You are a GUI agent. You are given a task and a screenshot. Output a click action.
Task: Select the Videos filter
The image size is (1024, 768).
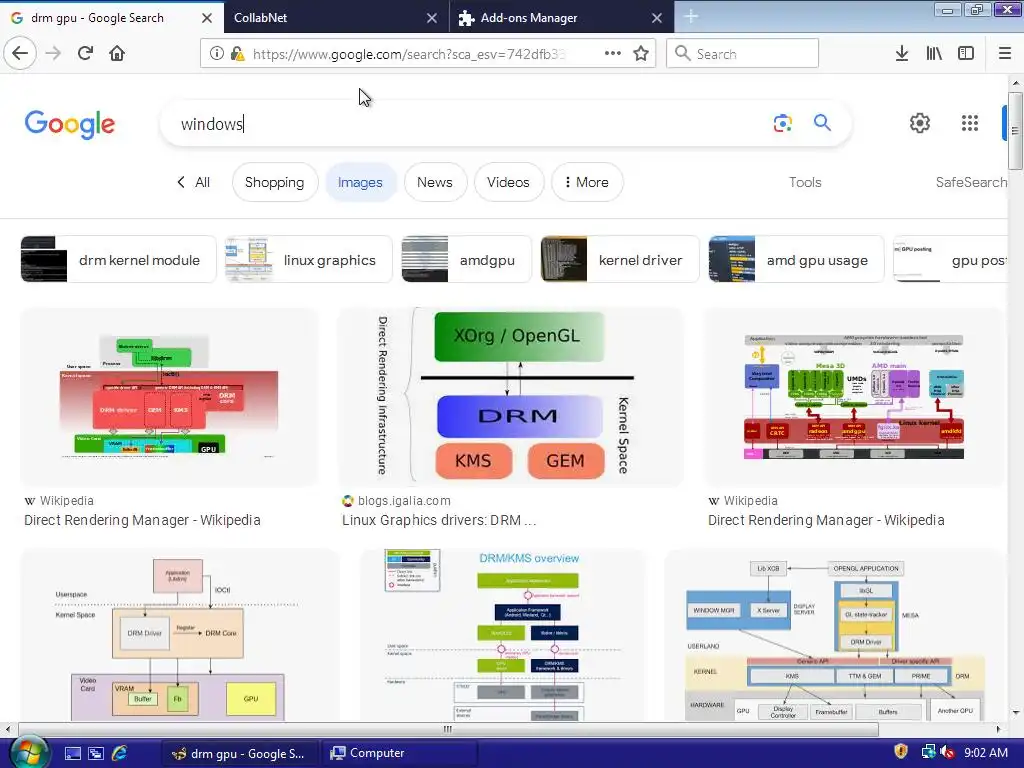[x=508, y=182]
